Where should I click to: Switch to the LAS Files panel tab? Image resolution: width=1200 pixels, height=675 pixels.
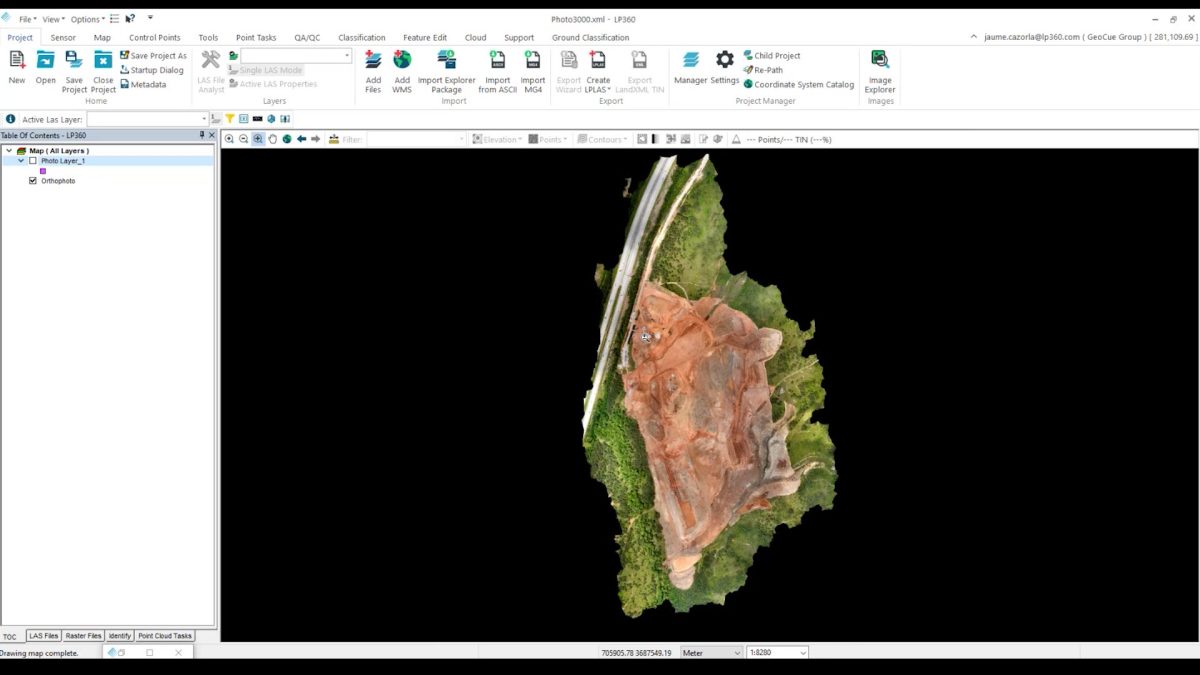(x=44, y=636)
